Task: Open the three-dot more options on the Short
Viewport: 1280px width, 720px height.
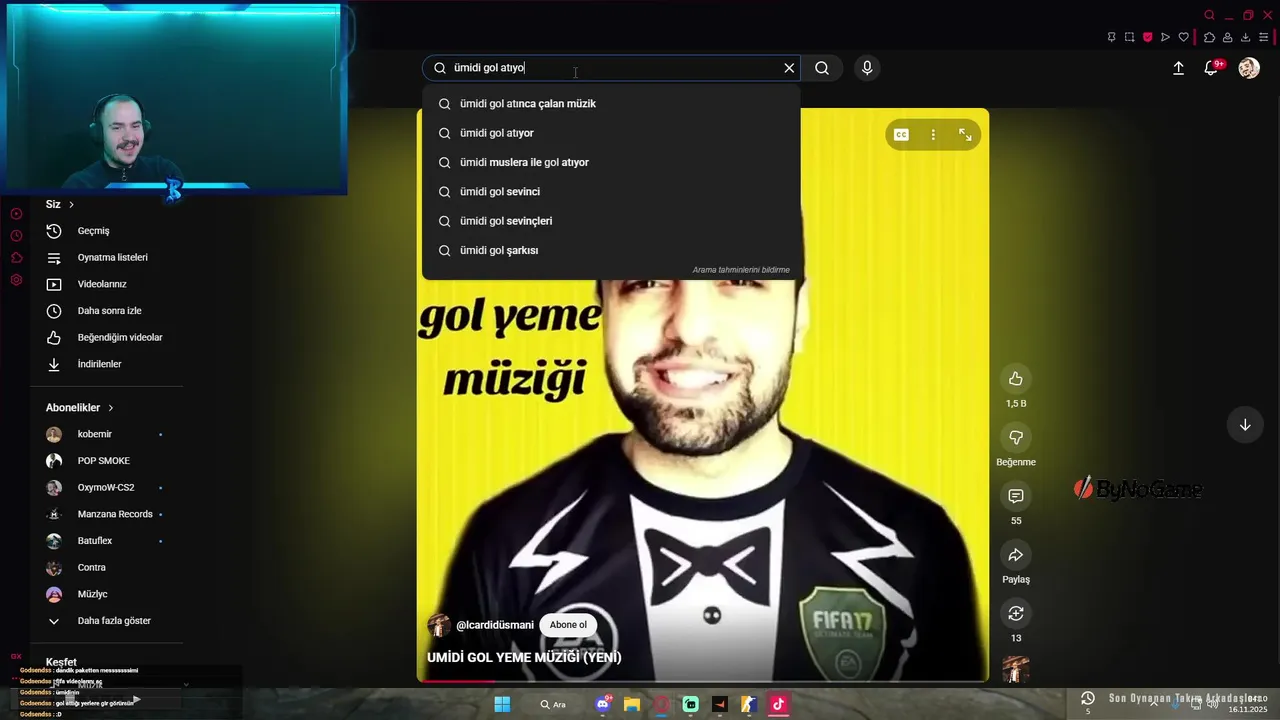Action: [x=933, y=135]
